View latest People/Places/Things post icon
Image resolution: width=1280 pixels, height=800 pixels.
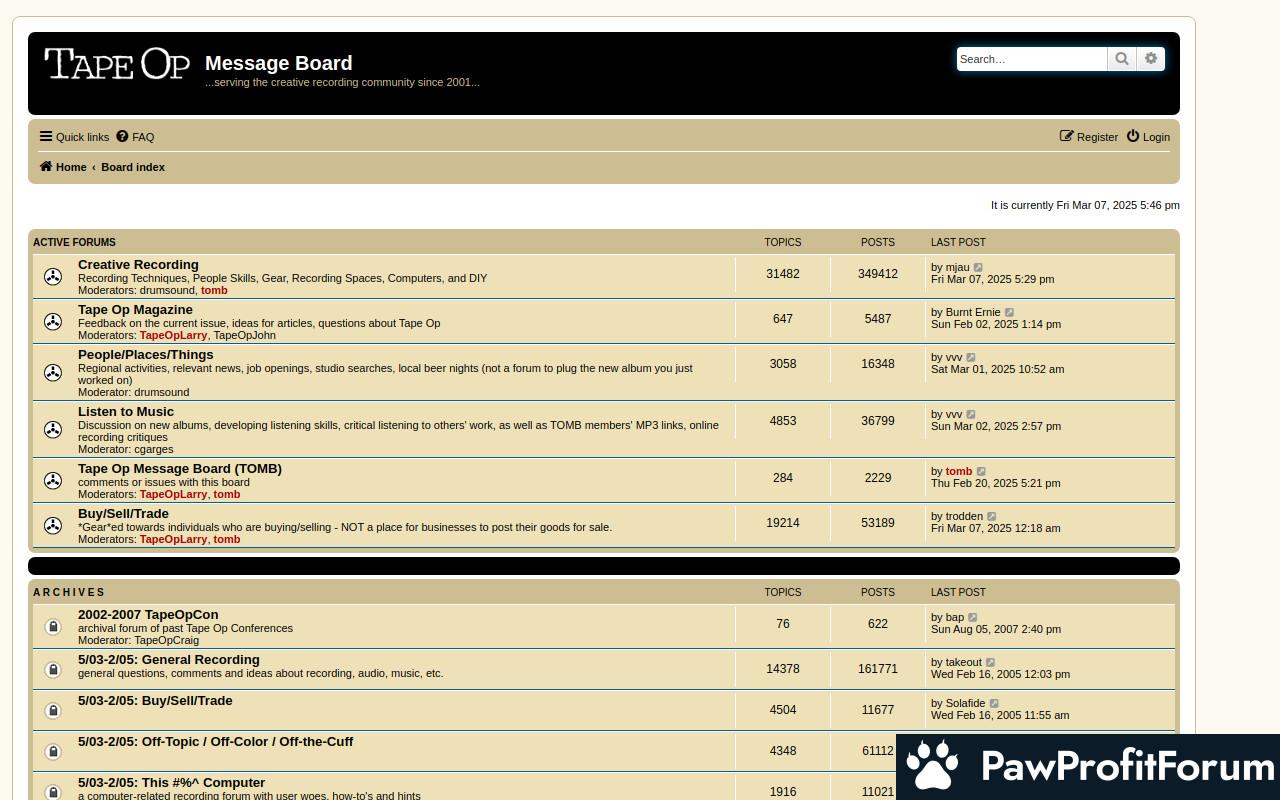point(971,358)
